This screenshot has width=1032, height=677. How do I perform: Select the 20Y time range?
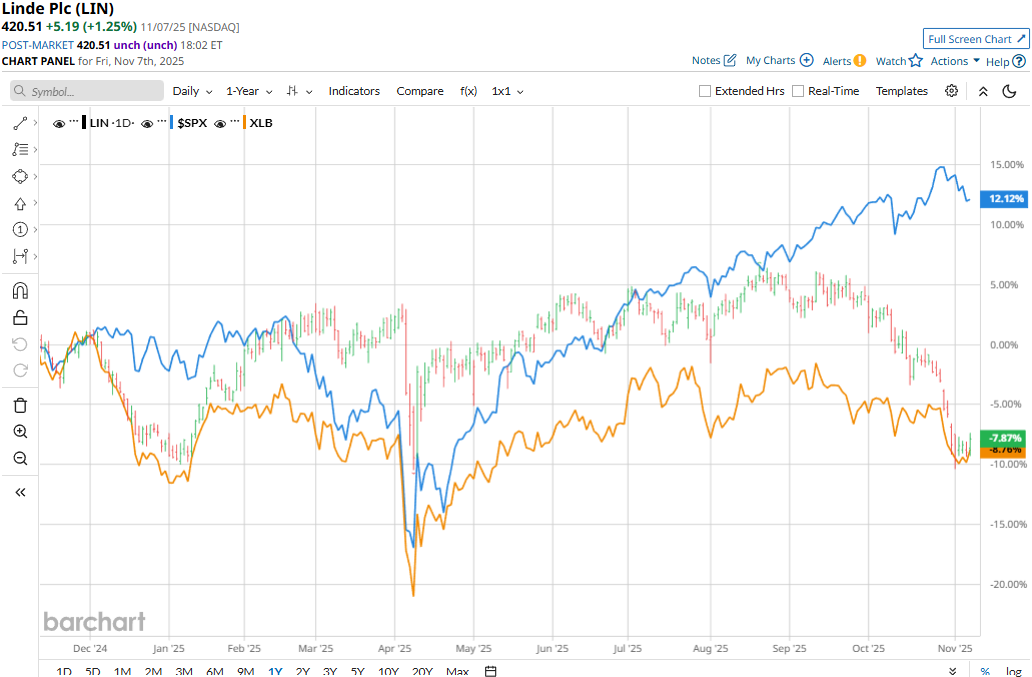(x=422, y=671)
